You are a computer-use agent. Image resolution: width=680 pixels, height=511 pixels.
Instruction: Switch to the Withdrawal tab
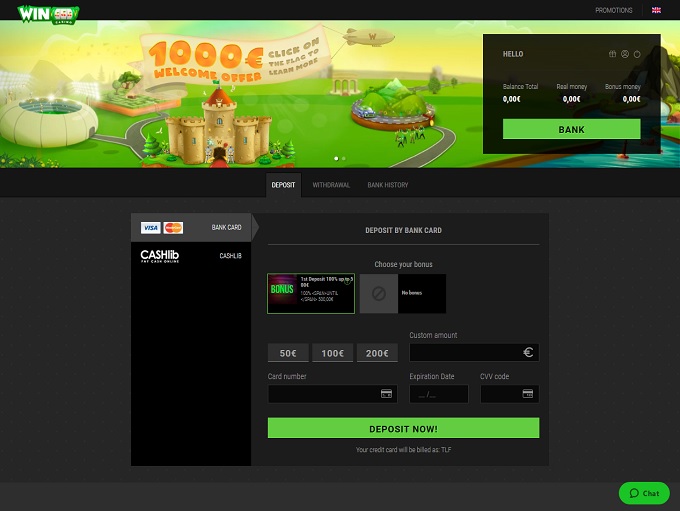click(331, 185)
